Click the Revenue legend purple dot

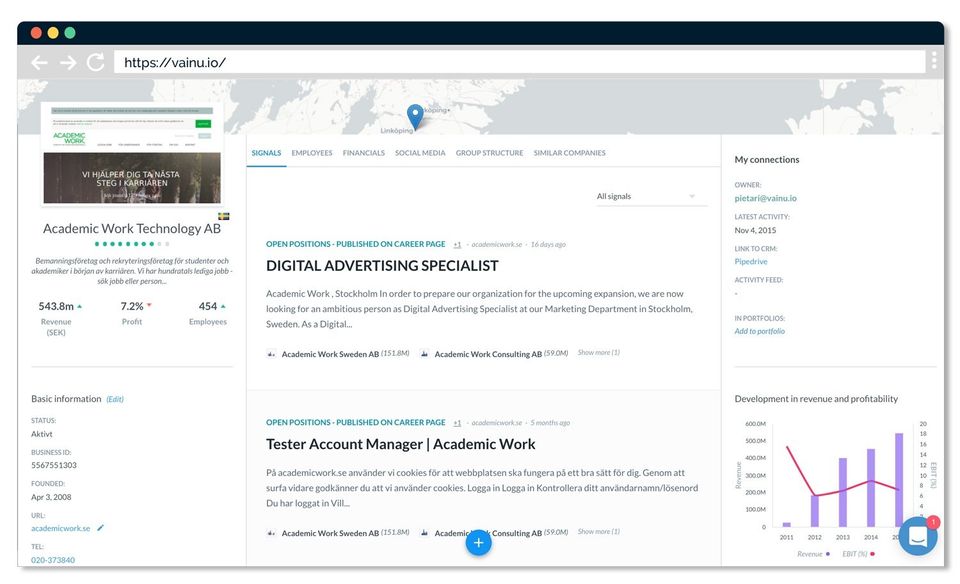tap(828, 554)
